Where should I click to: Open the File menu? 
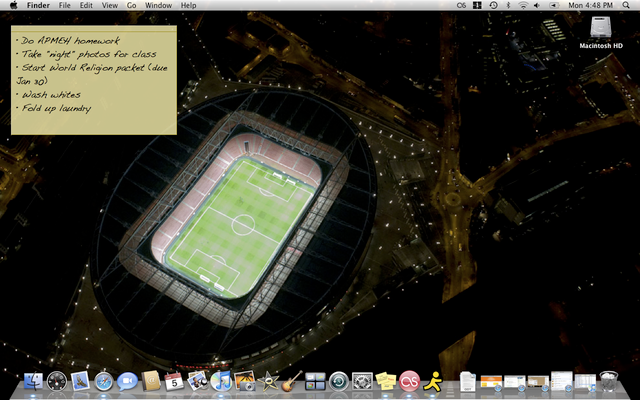click(x=64, y=6)
